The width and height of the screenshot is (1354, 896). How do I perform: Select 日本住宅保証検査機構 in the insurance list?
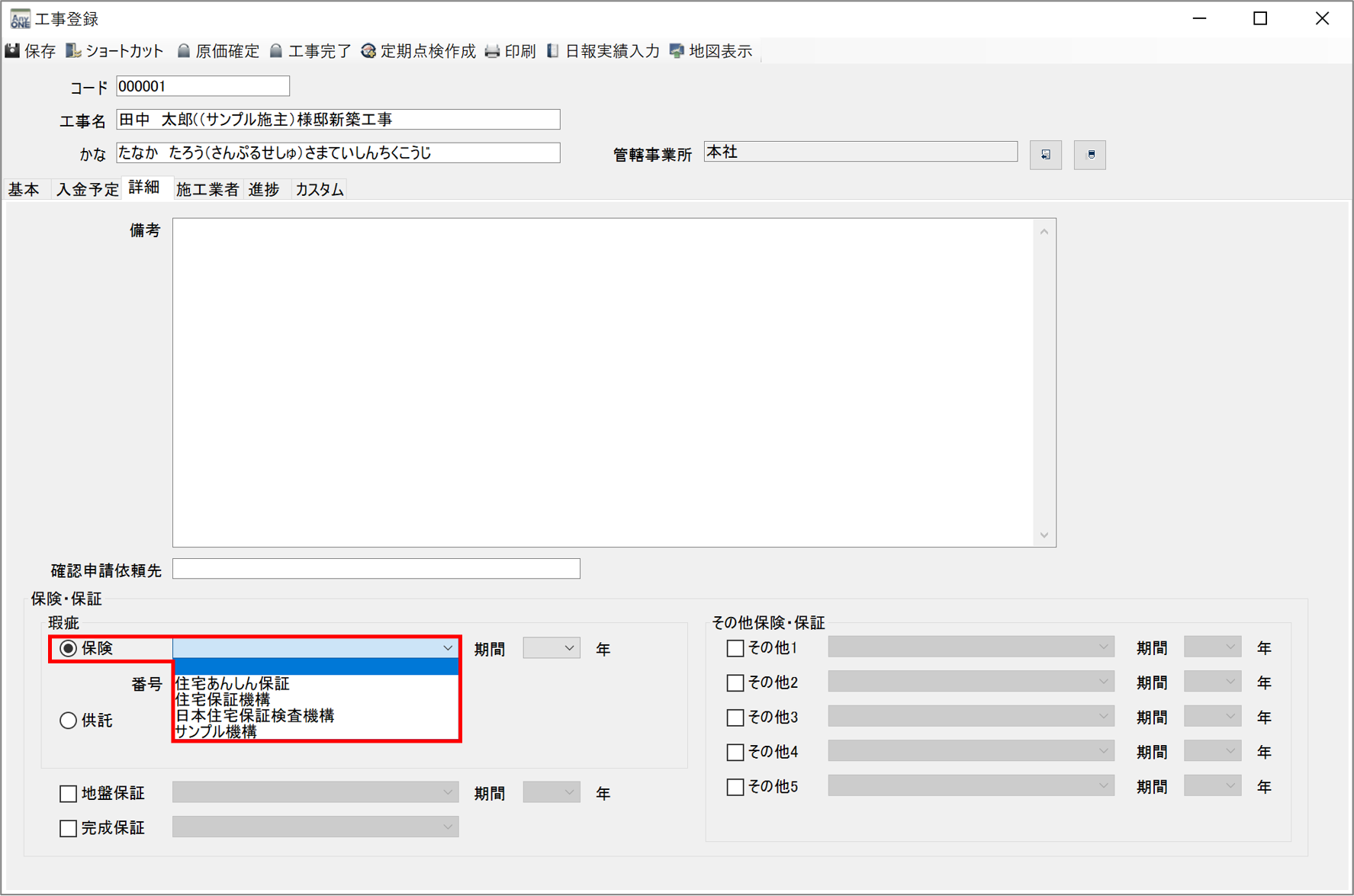point(255,715)
